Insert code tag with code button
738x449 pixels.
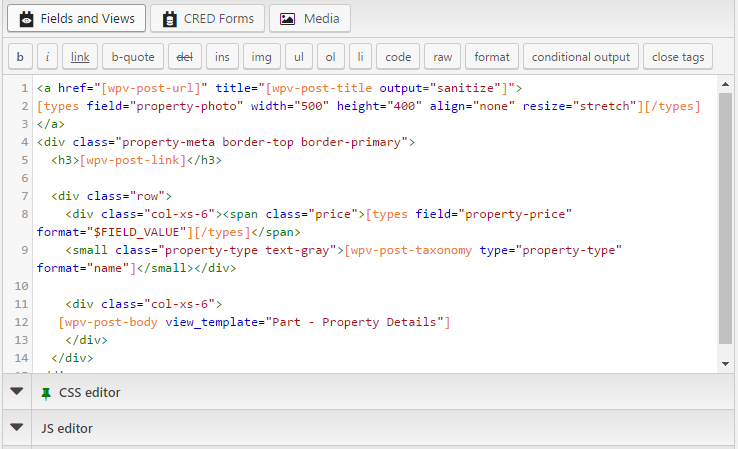click(x=398, y=57)
